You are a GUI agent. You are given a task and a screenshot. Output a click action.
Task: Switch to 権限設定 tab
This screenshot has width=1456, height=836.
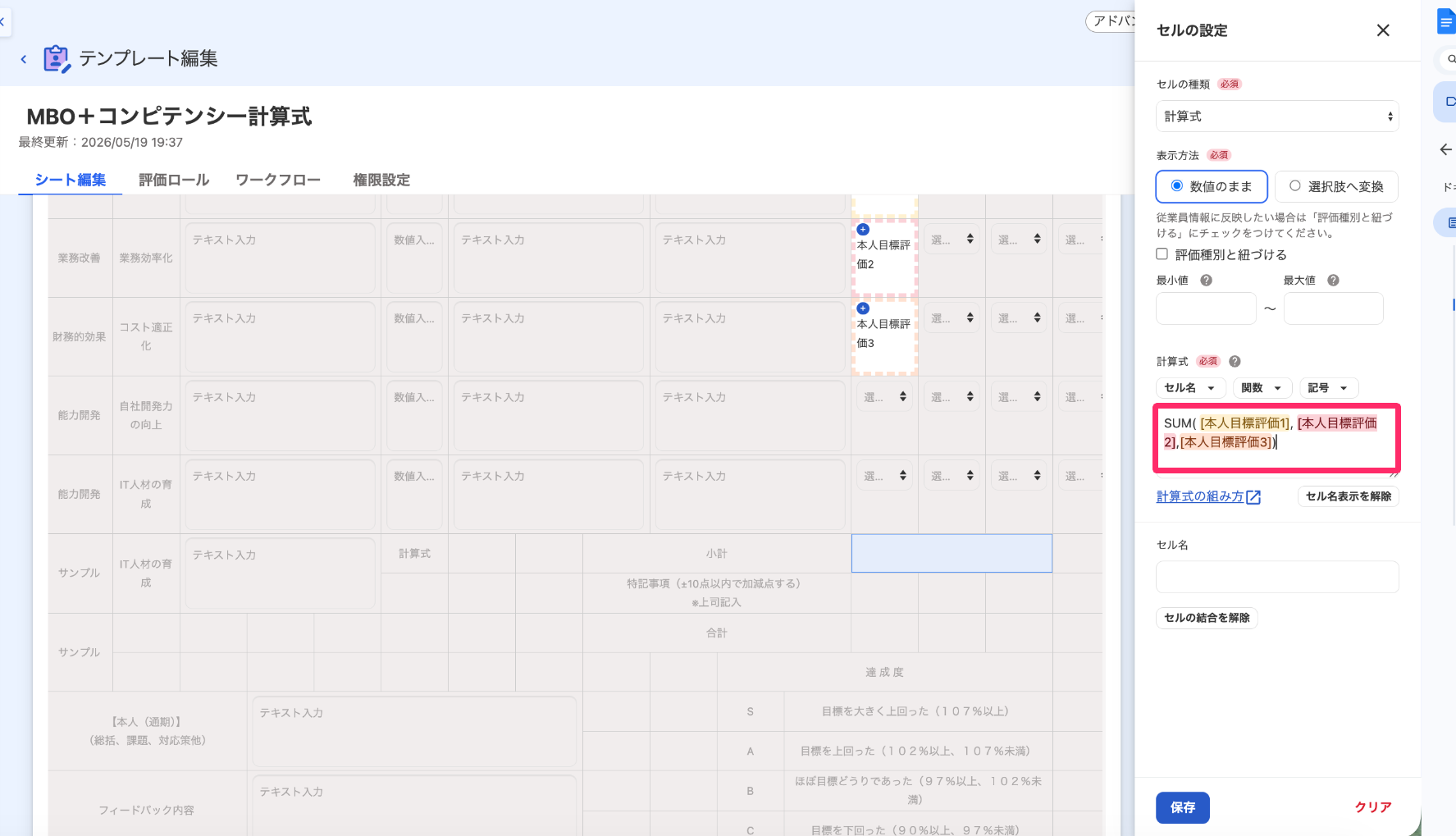[381, 180]
